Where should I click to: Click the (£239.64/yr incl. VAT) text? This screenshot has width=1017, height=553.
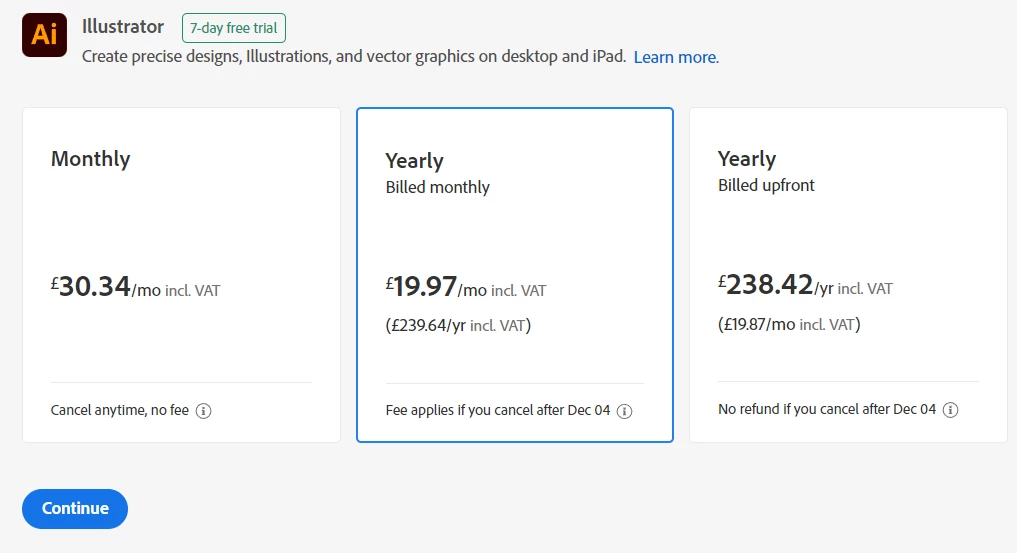tap(458, 325)
